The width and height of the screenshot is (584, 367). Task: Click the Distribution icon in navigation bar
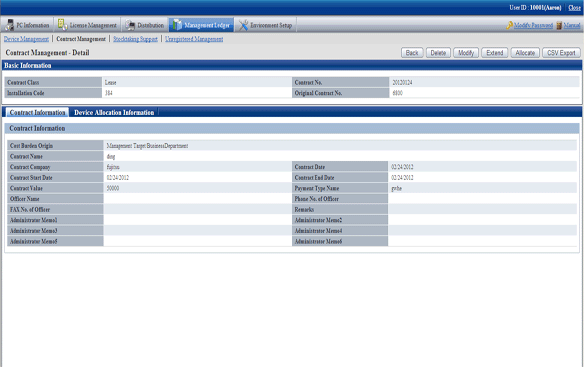130,25
